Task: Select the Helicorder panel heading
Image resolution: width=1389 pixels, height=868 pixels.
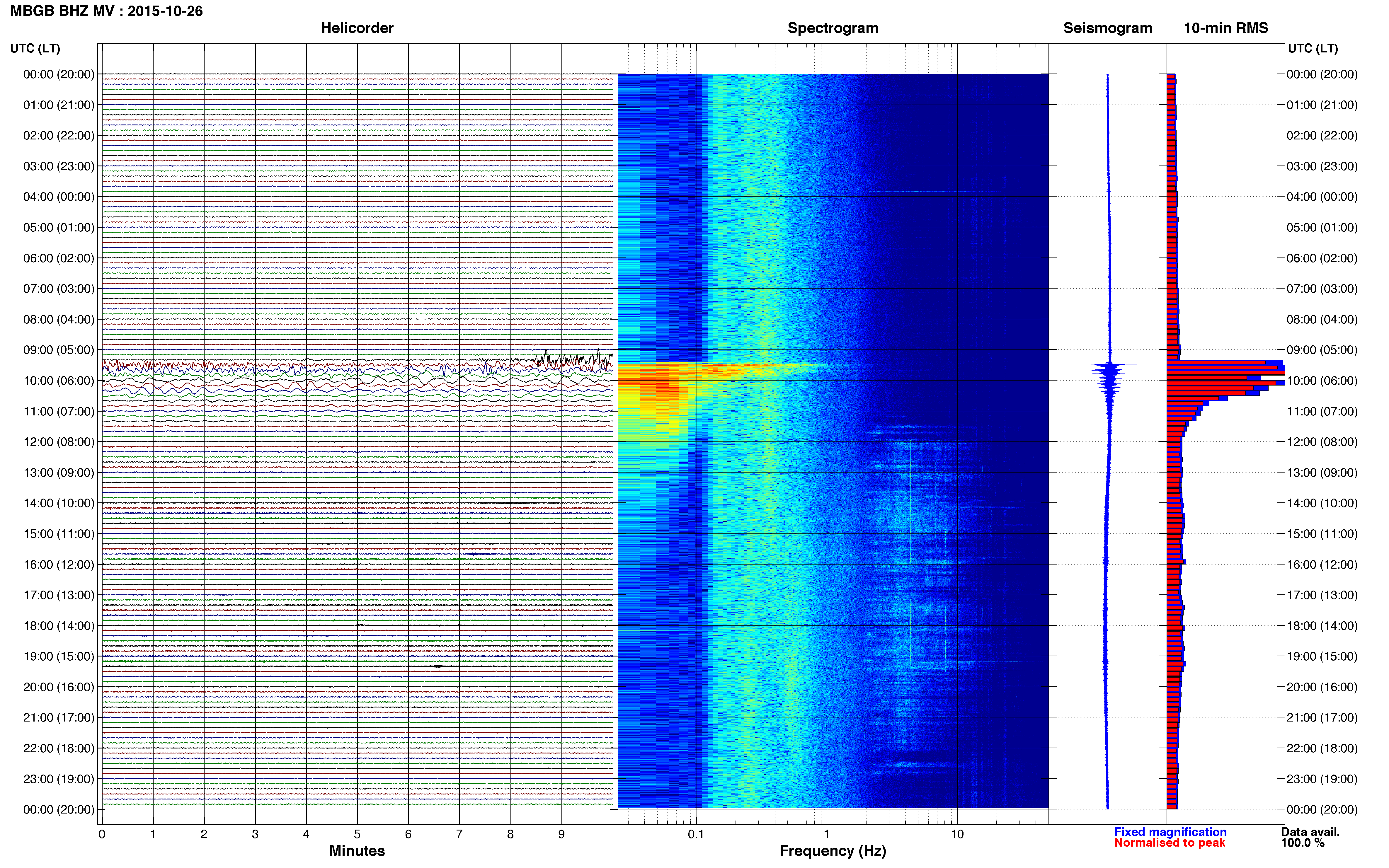Action: 357,28
